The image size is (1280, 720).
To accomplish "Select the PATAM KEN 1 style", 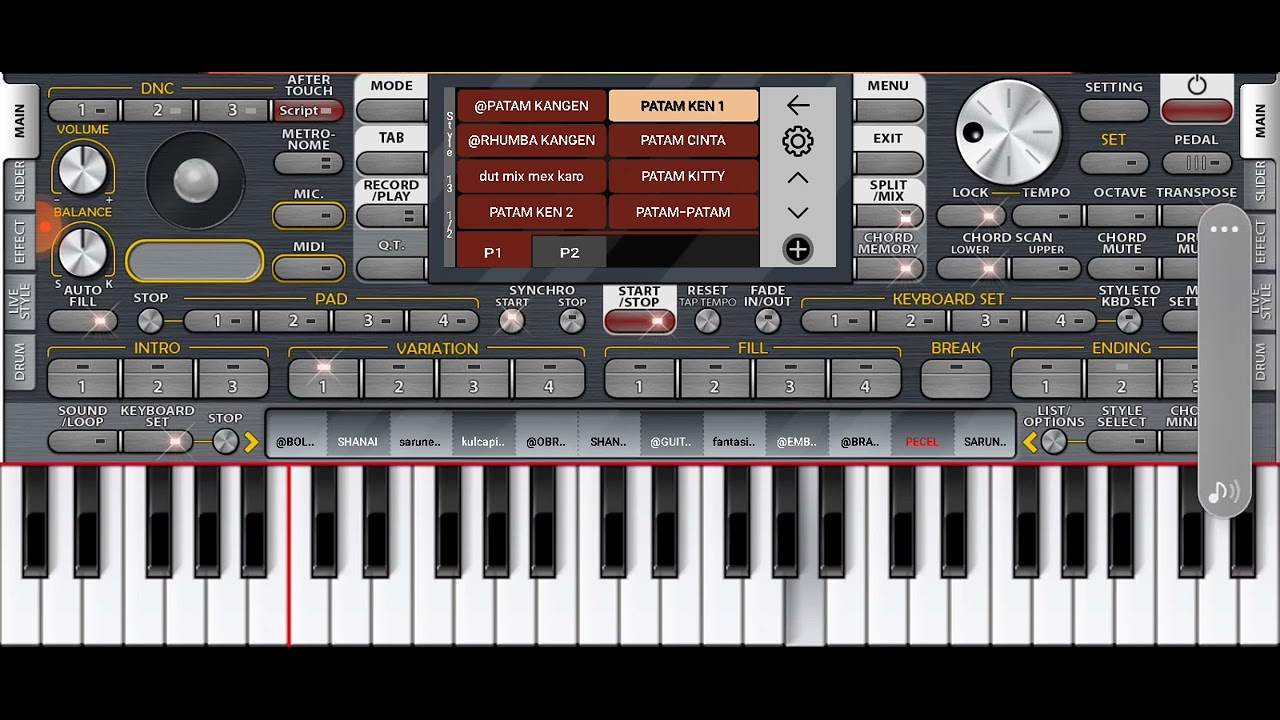I will (683, 106).
